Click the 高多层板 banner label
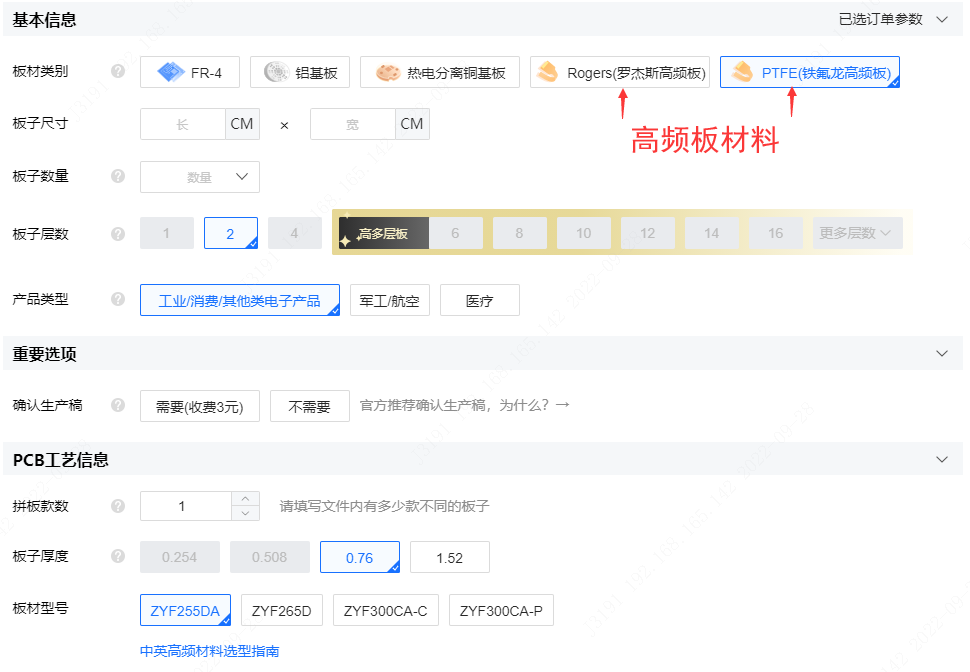This screenshot has width=970, height=672. pos(383,233)
